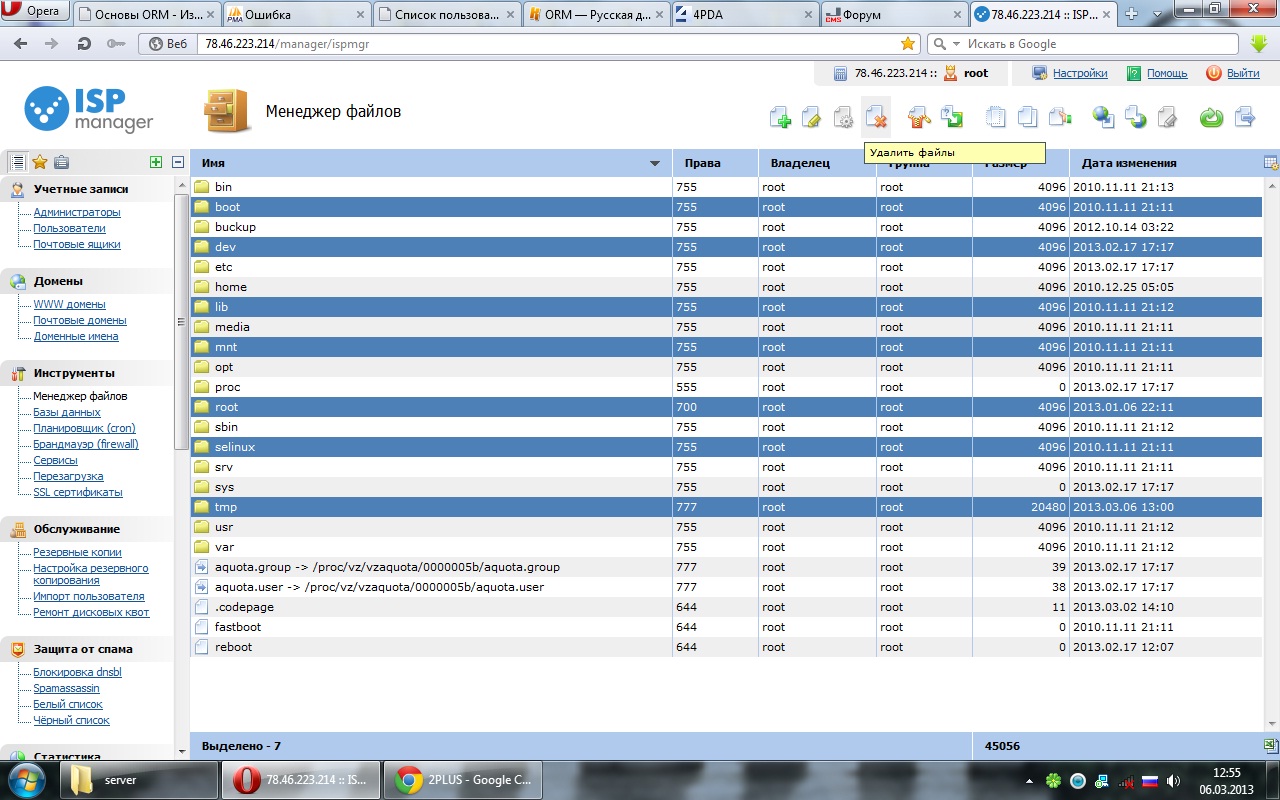The image size is (1280, 800).
Task: Collapse all menu sections with minus
Action: click(x=178, y=162)
